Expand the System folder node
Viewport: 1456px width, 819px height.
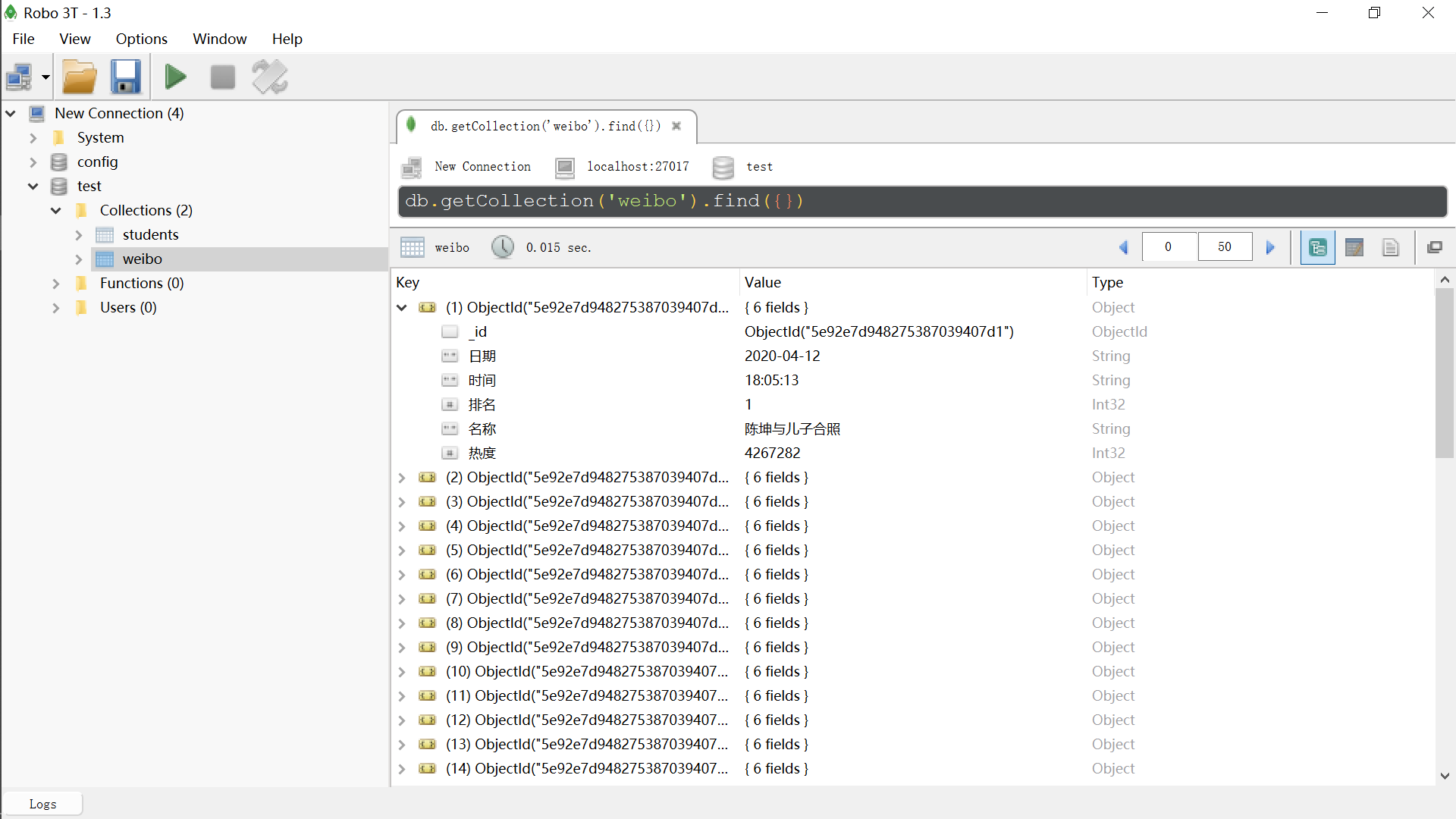[x=33, y=138]
